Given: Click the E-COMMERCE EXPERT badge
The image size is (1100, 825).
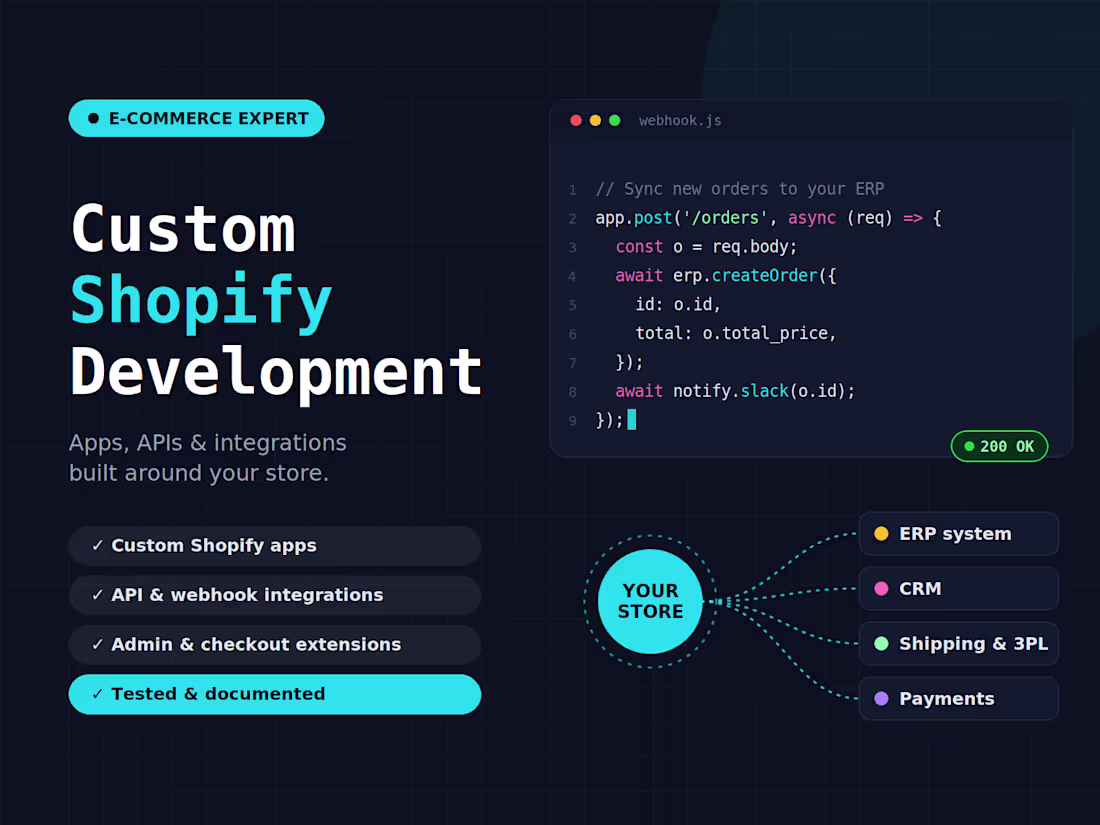Looking at the screenshot, I should click(x=196, y=118).
